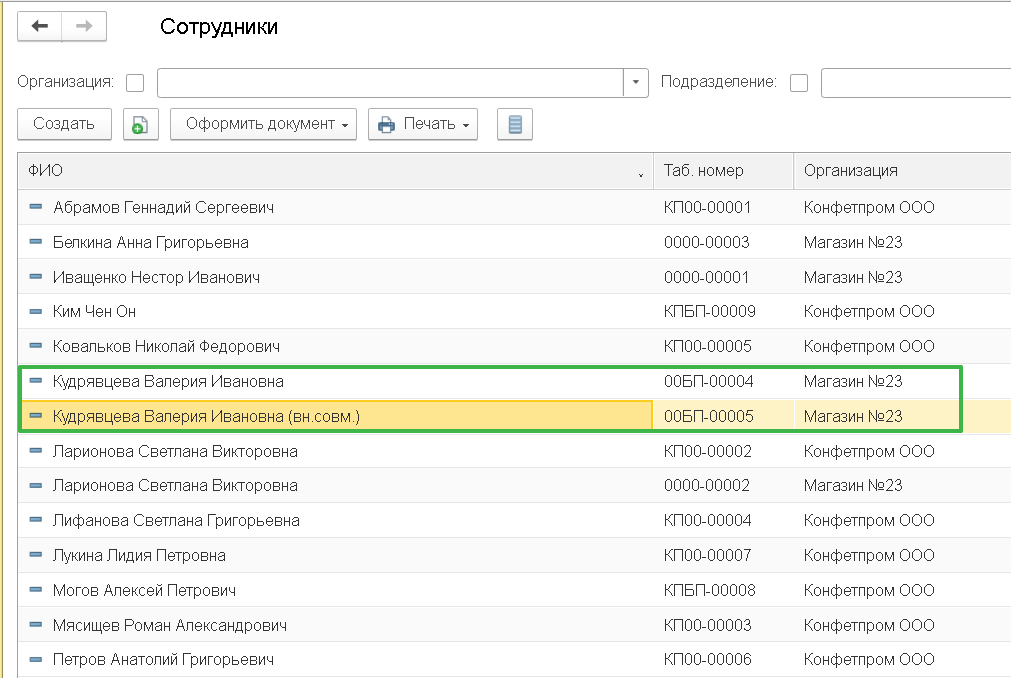Image resolution: width=1011 pixels, height=678 pixels.
Task: Click the row icon next to Иващенко Нестор Иванович
Action: [36, 276]
